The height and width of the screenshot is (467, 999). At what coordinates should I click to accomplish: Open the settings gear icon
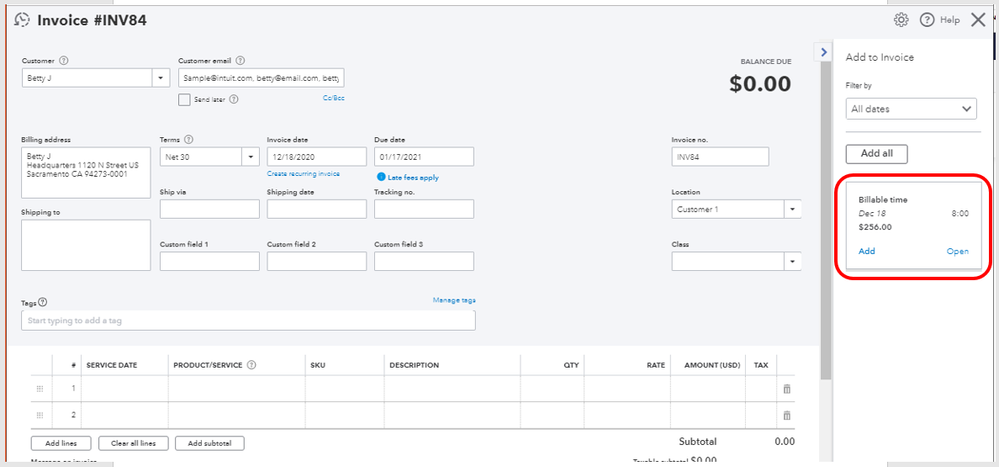point(901,20)
